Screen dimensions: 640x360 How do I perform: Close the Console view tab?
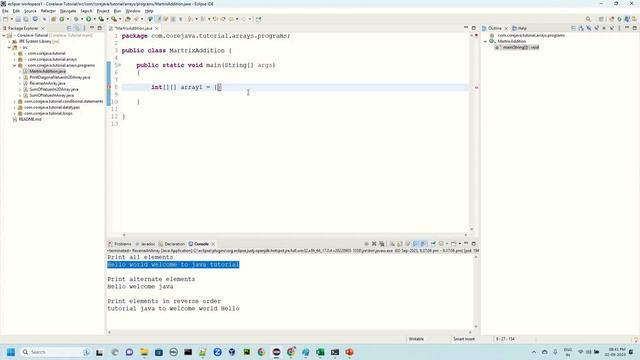click(x=213, y=244)
